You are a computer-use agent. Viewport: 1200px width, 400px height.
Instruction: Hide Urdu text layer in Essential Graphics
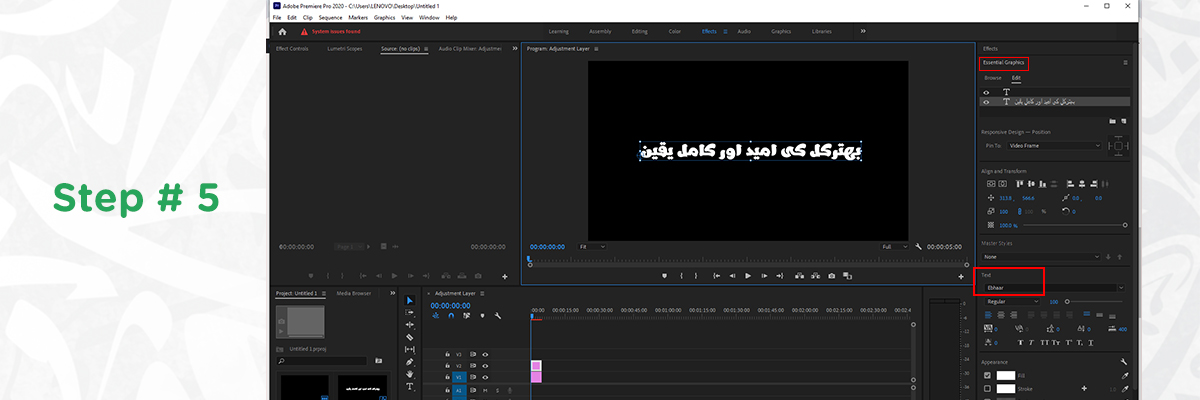(986, 102)
